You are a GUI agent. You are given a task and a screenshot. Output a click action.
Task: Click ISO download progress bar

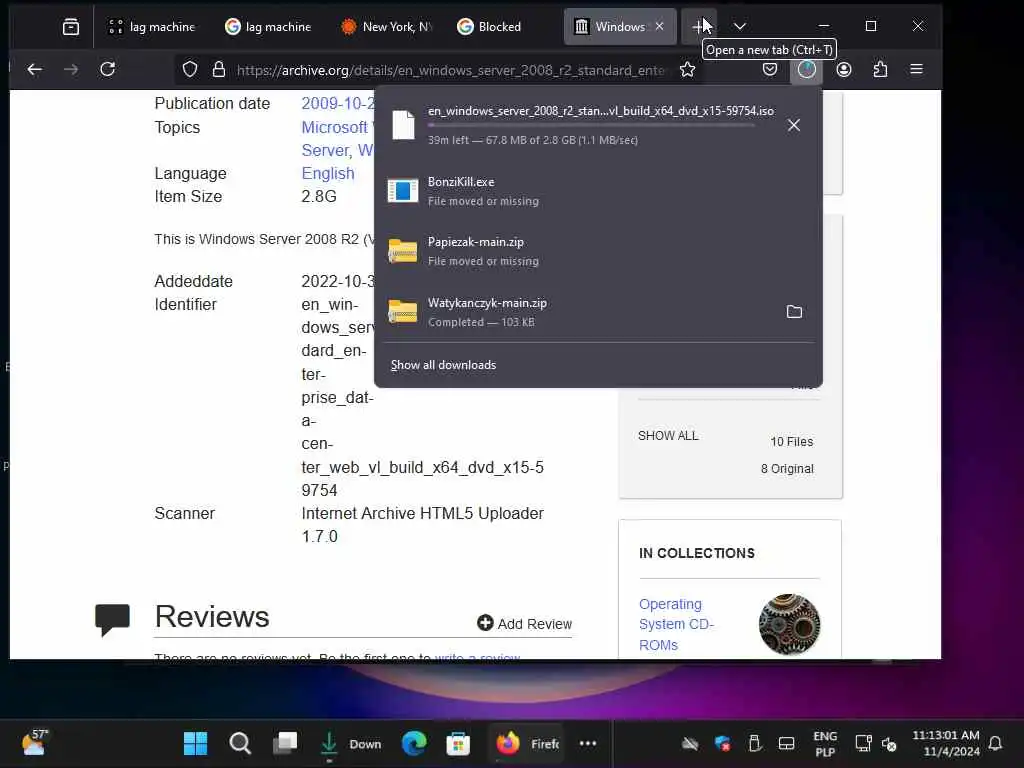[x=591, y=125]
